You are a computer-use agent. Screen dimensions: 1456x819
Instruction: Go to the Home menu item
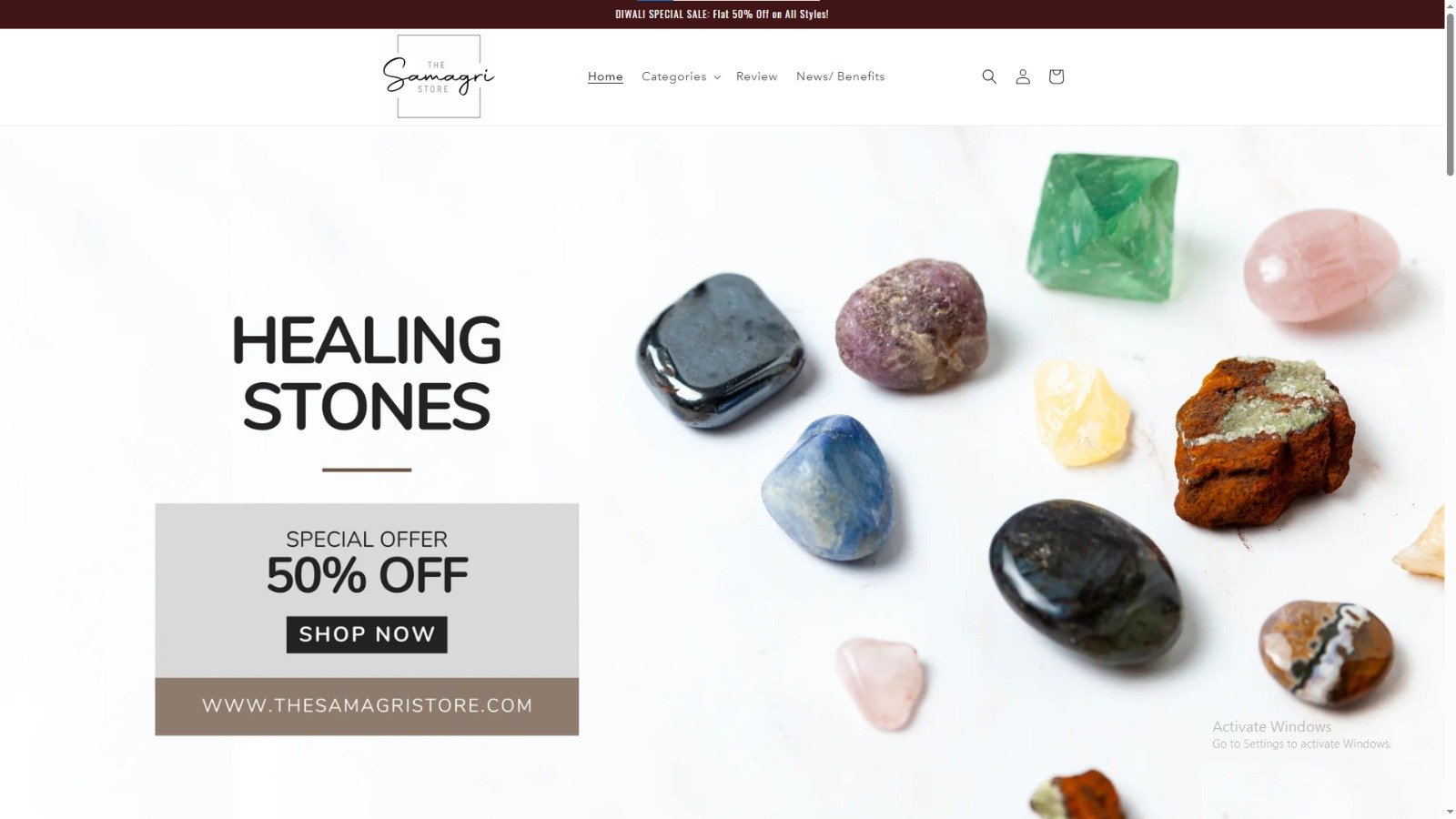[x=605, y=76]
